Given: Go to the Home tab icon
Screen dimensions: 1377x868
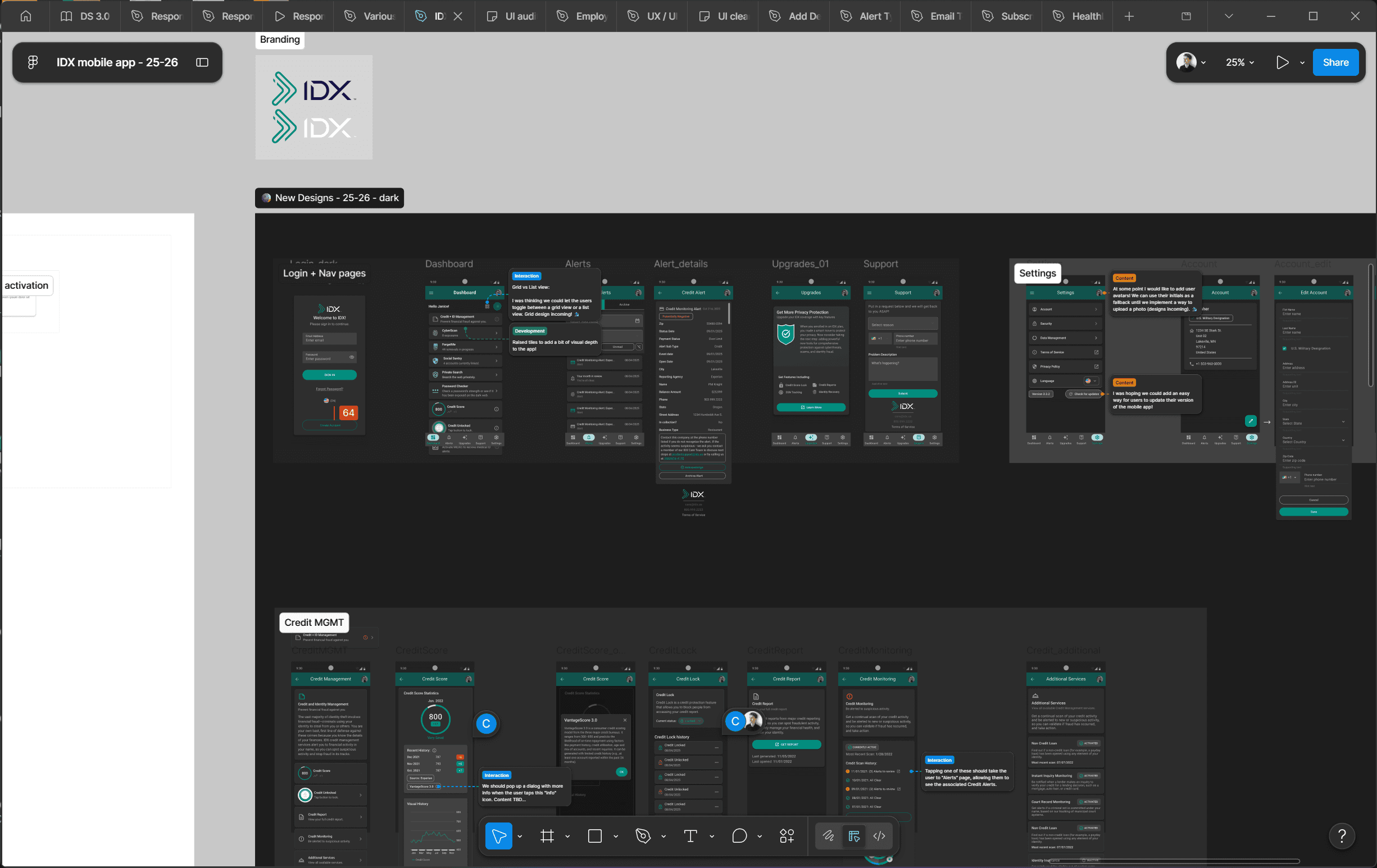Looking at the screenshot, I should [26, 16].
